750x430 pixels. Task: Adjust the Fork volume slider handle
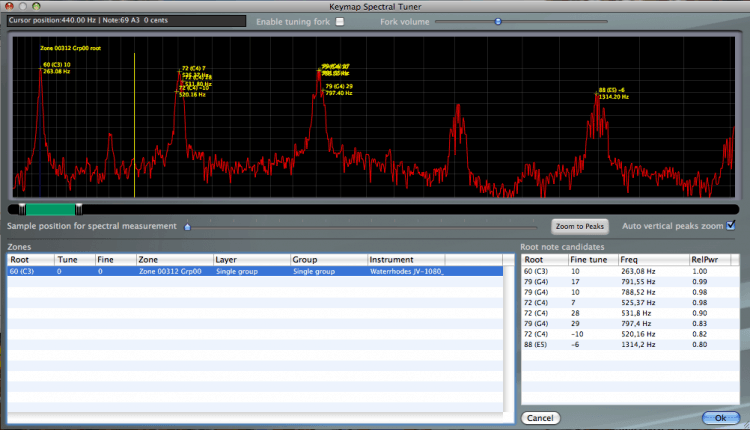(498, 22)
